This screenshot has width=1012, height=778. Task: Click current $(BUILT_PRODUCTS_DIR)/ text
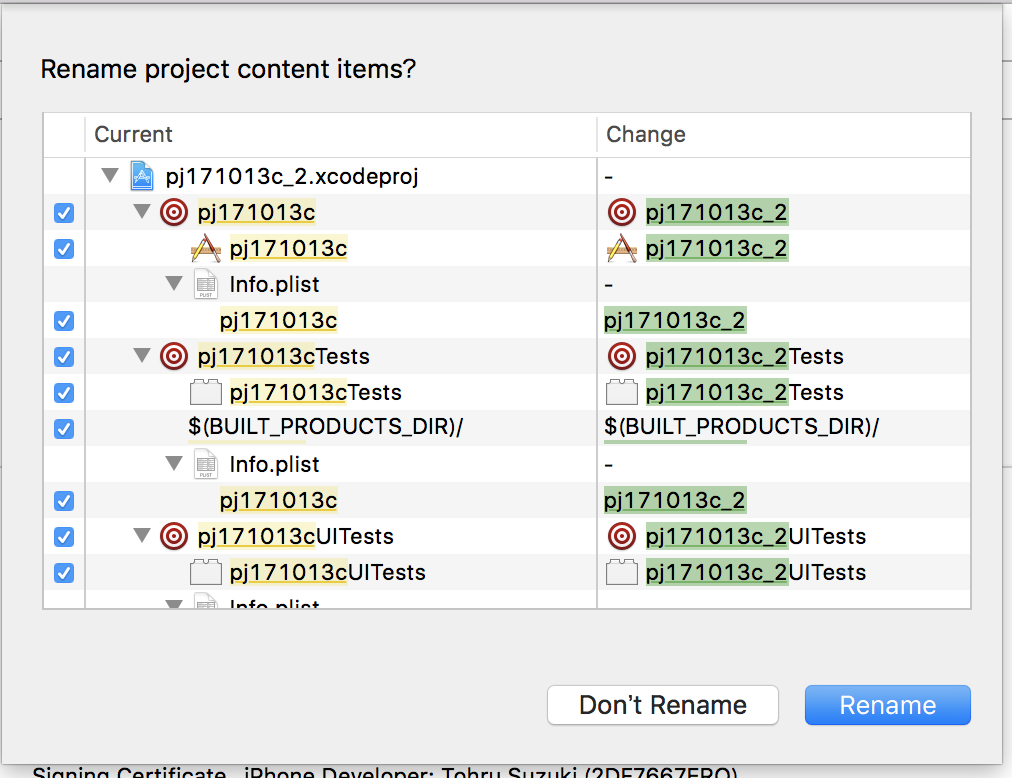pyautogui.click(x=325, y=427)
